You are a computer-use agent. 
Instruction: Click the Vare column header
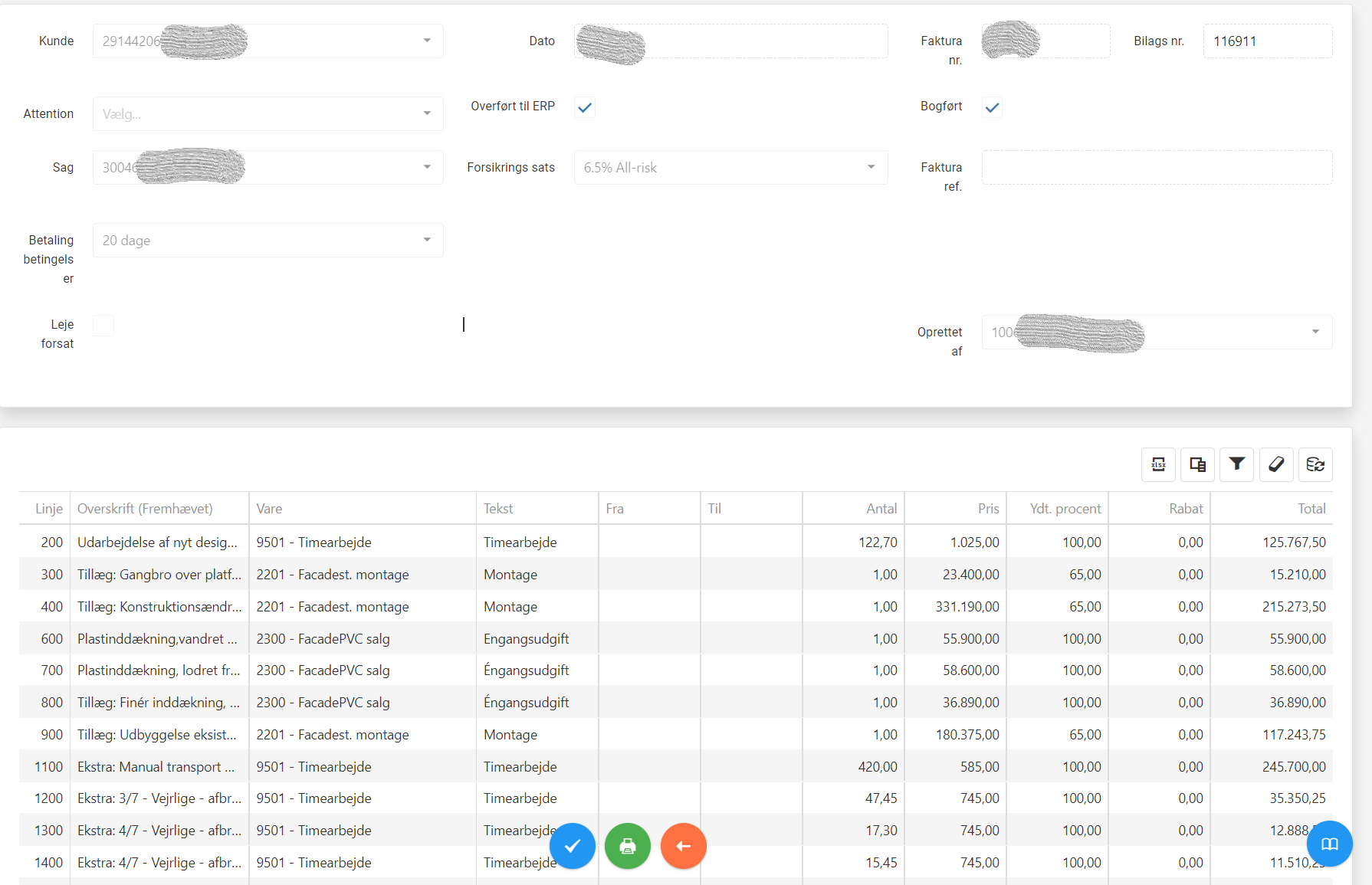click(269, 509)
